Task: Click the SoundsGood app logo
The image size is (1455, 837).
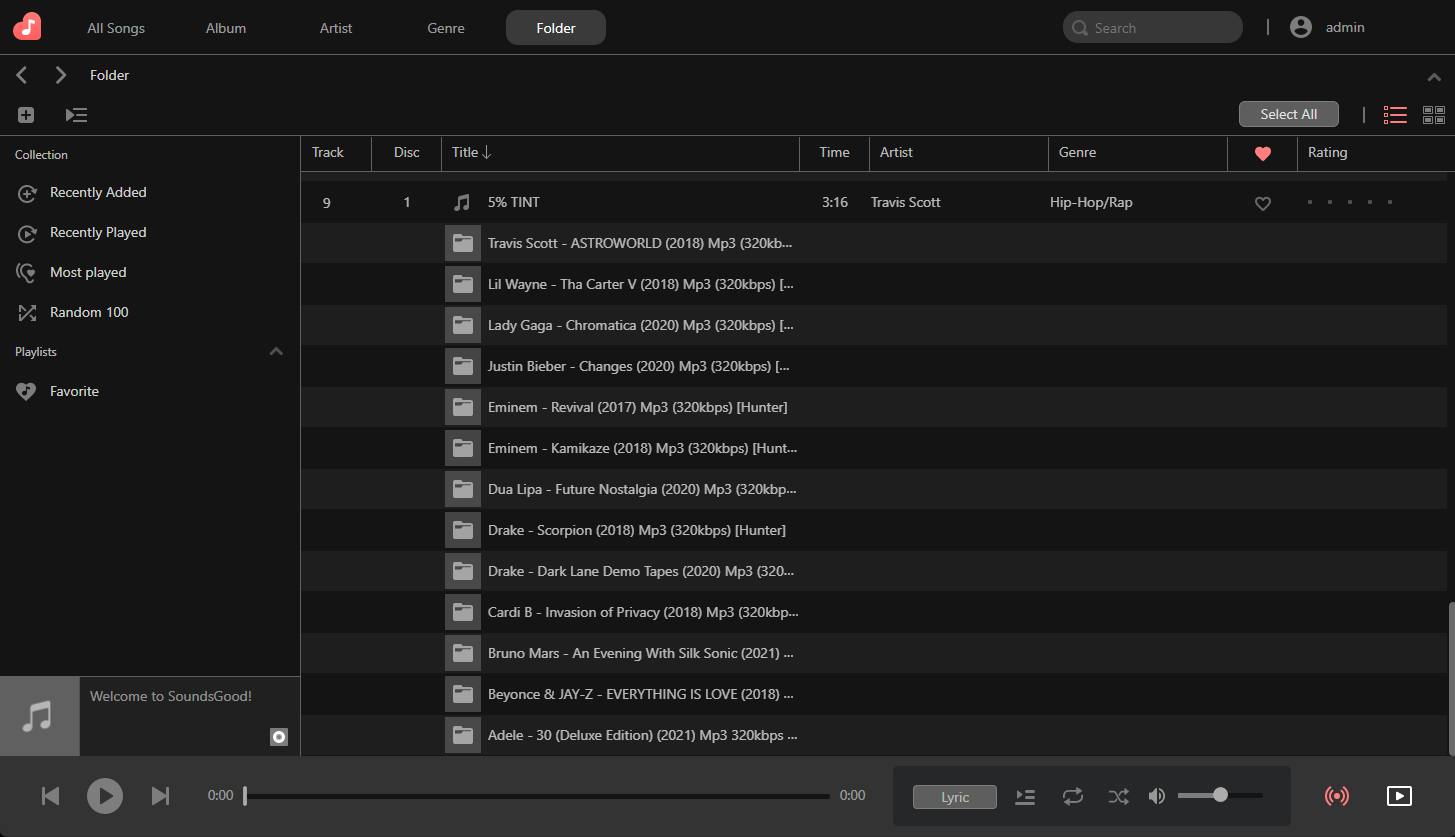Action: 27,27
